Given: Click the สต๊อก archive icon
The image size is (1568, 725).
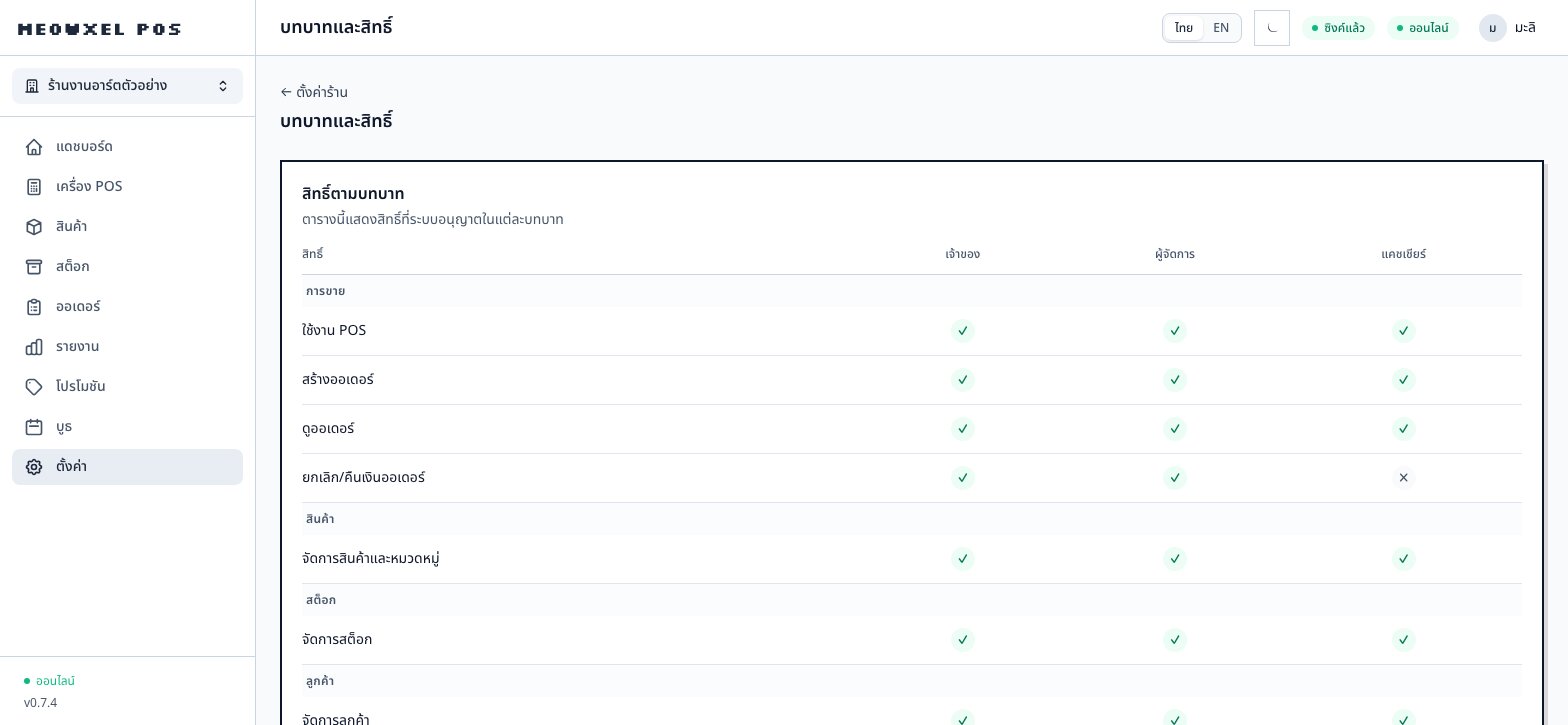Looking at the screenshot, I should click(x=34, y=267).
